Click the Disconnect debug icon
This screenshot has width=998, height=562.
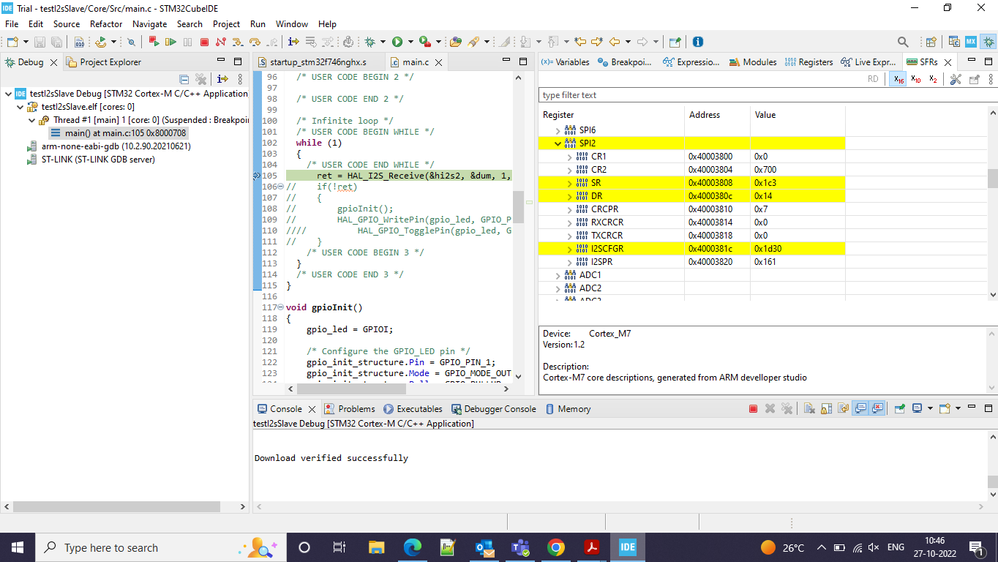point(220,42)
